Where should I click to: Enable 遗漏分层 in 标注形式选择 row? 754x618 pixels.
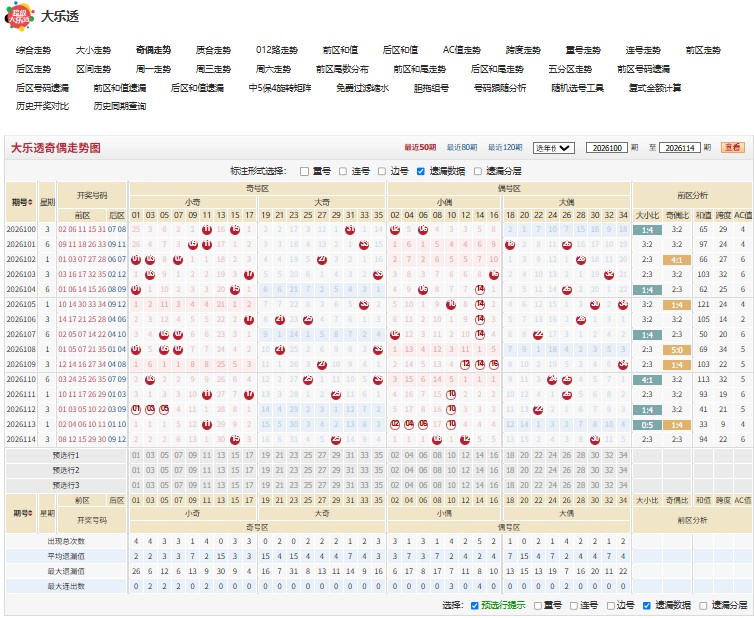pos(478,171)
